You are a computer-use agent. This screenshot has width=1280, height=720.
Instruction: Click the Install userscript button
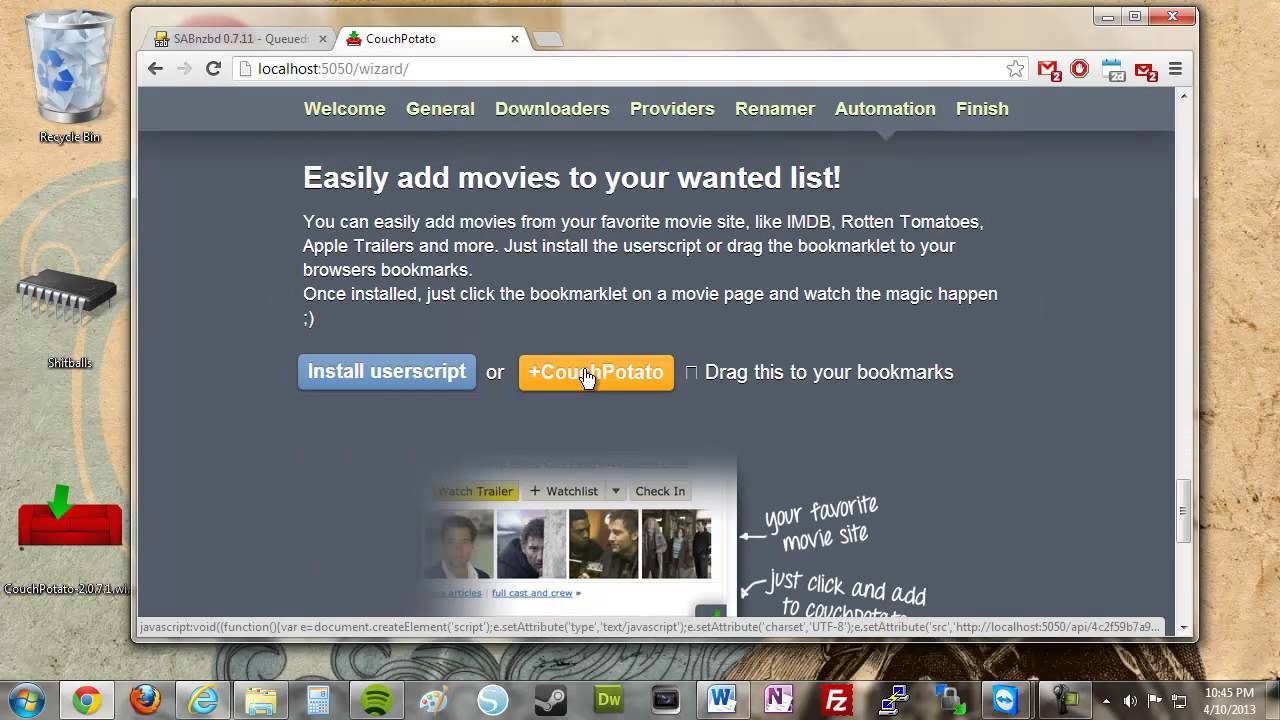387,372
